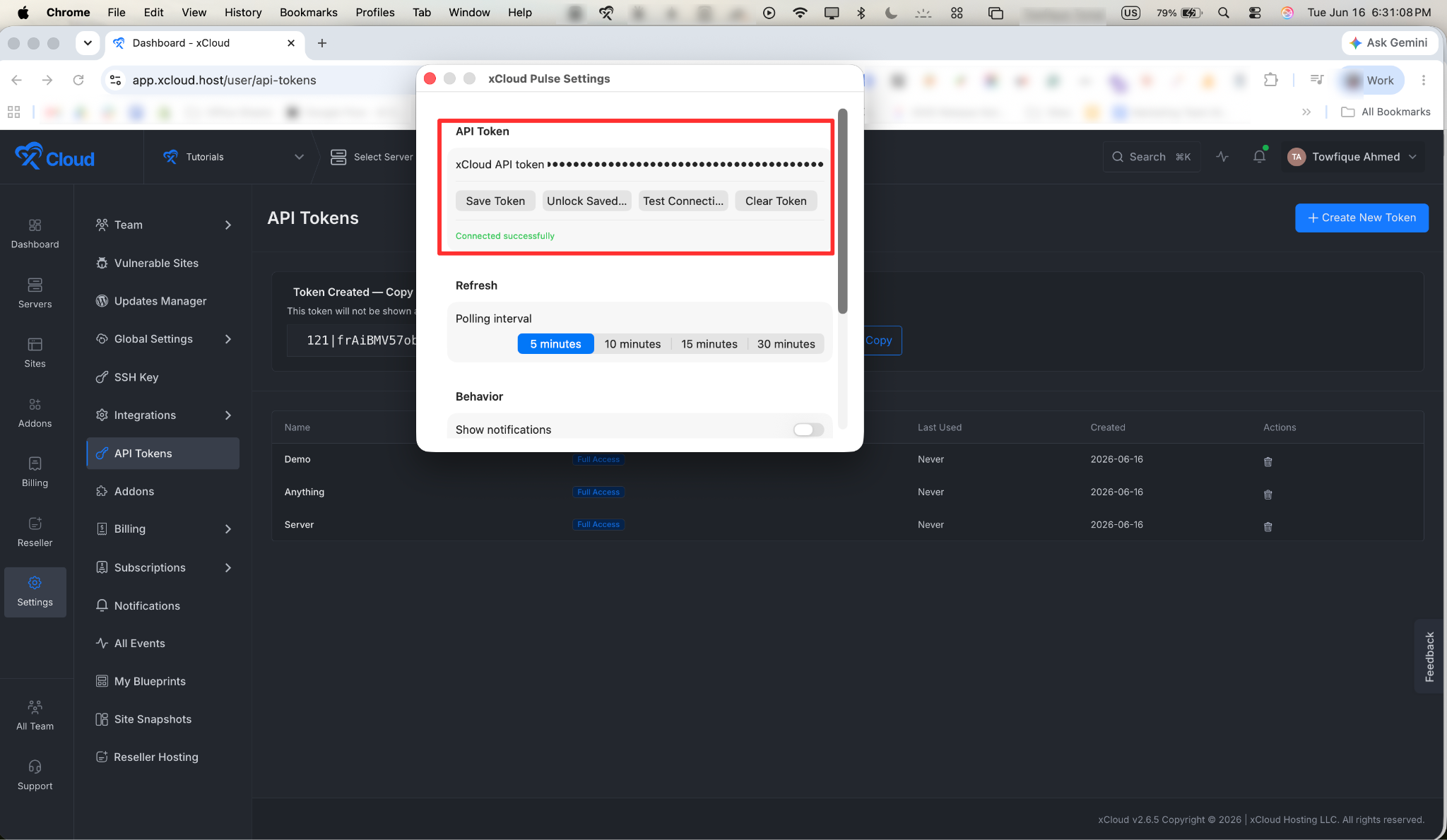Click Test Connection button
The width and height of the screenshot is (1447, 840).
coord(683,201)
